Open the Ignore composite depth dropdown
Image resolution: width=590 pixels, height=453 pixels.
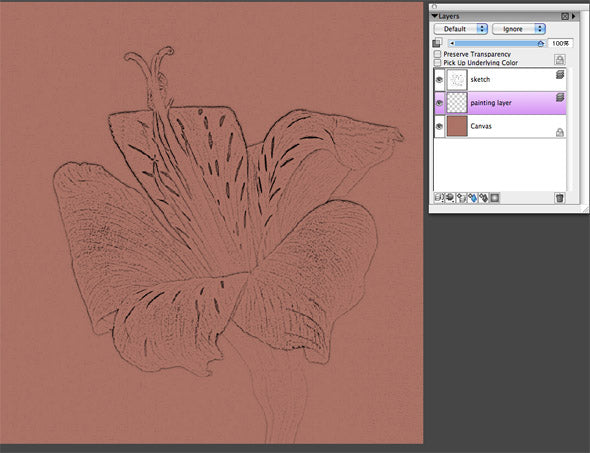click(519, 29)
